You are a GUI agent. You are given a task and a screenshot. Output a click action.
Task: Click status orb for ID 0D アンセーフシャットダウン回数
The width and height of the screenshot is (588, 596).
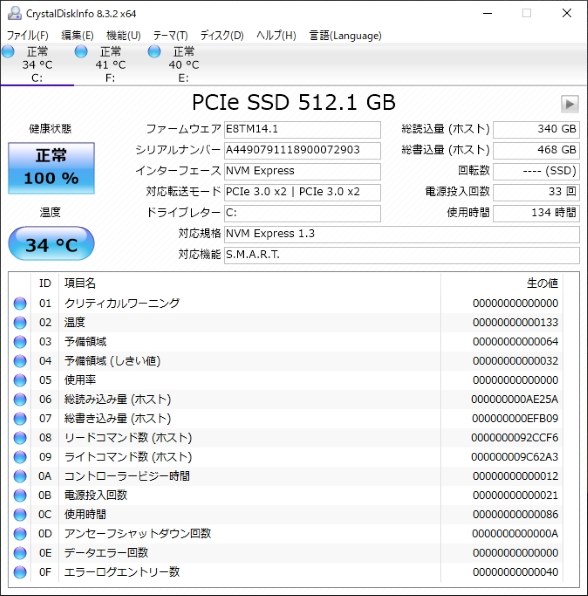coord(20,534)
